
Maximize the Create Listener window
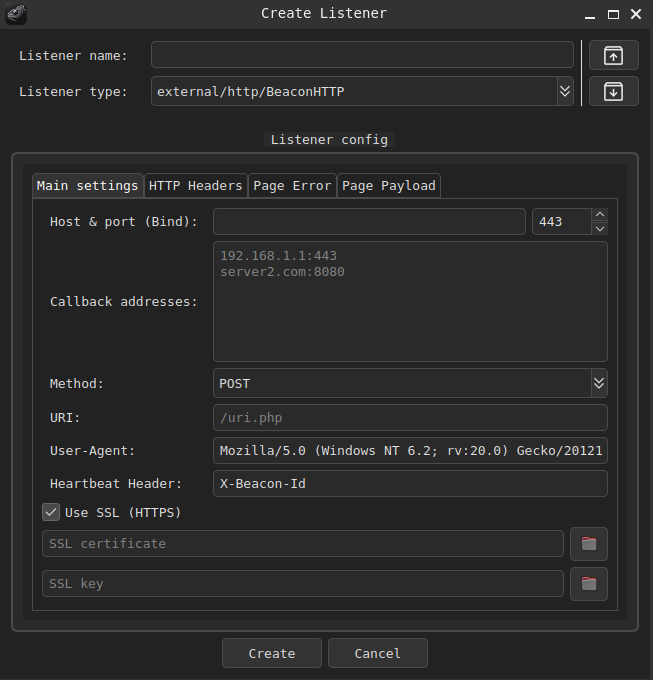[613, 14]
